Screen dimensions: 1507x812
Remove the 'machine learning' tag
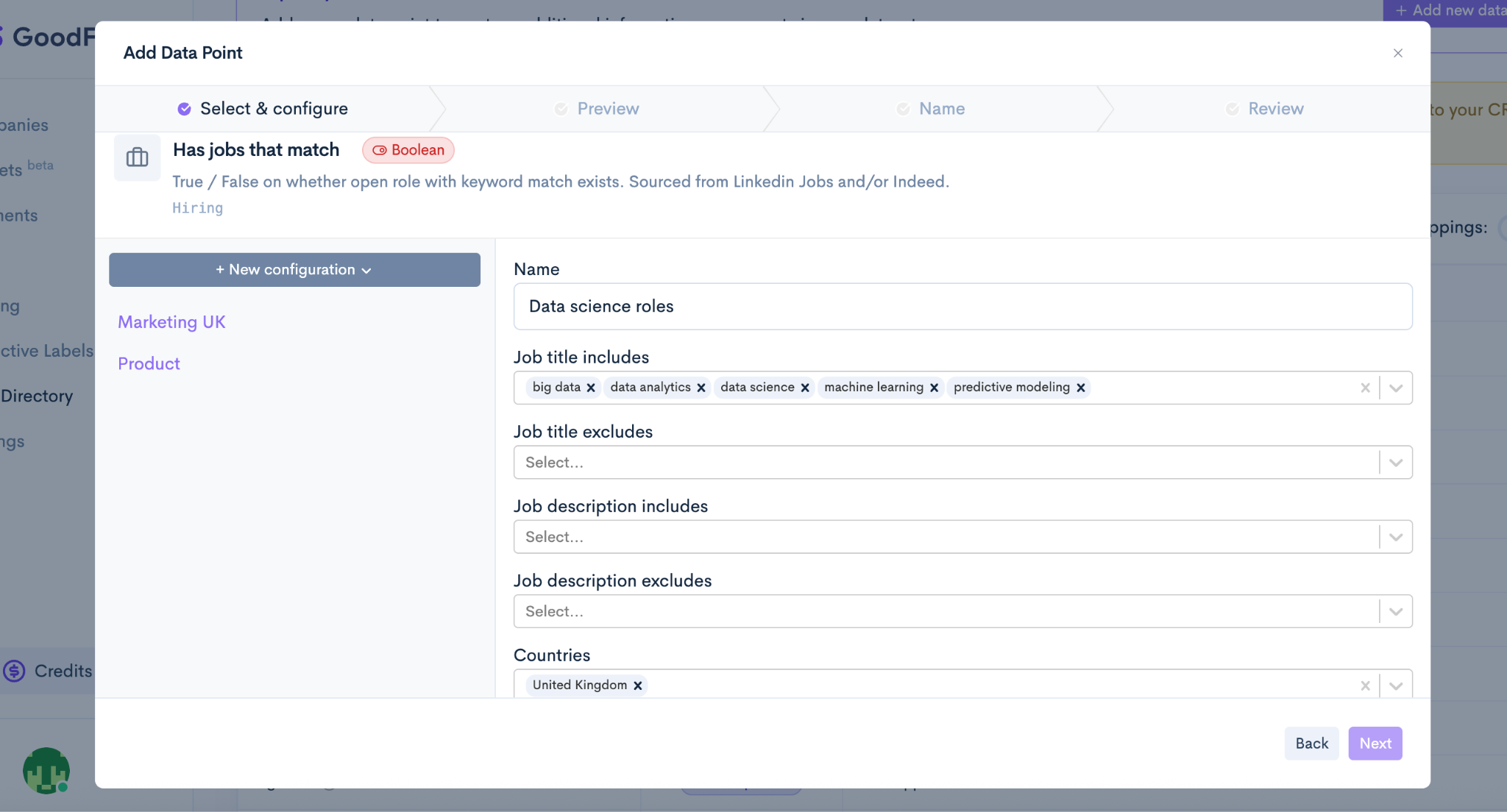(934, 388)
